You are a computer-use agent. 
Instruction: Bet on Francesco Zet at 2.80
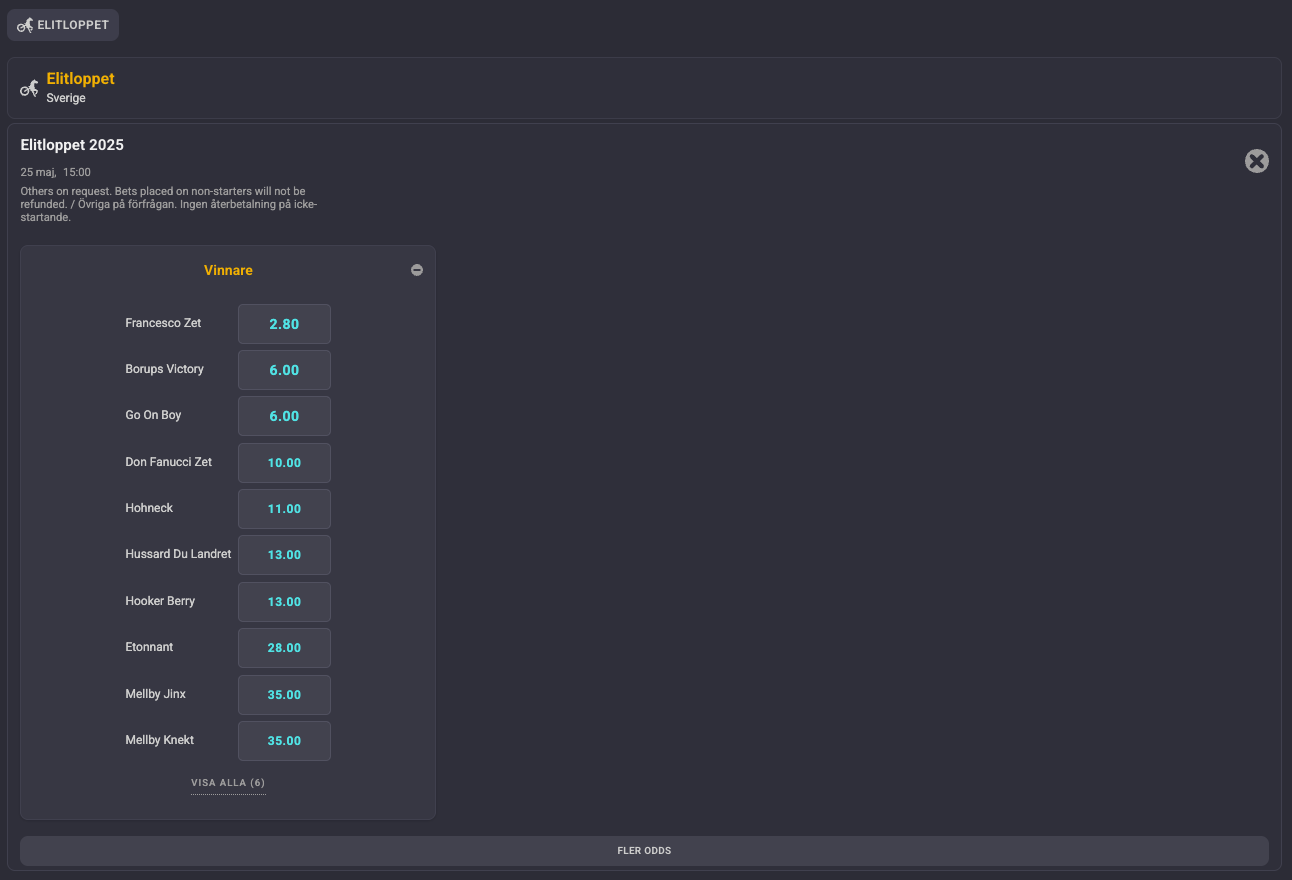coord(284,324)
